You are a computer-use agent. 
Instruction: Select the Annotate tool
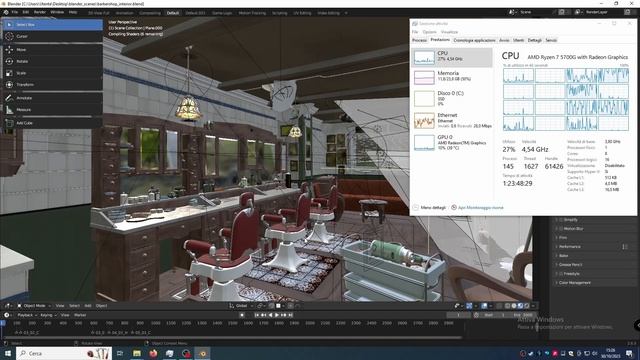[53, 98]
